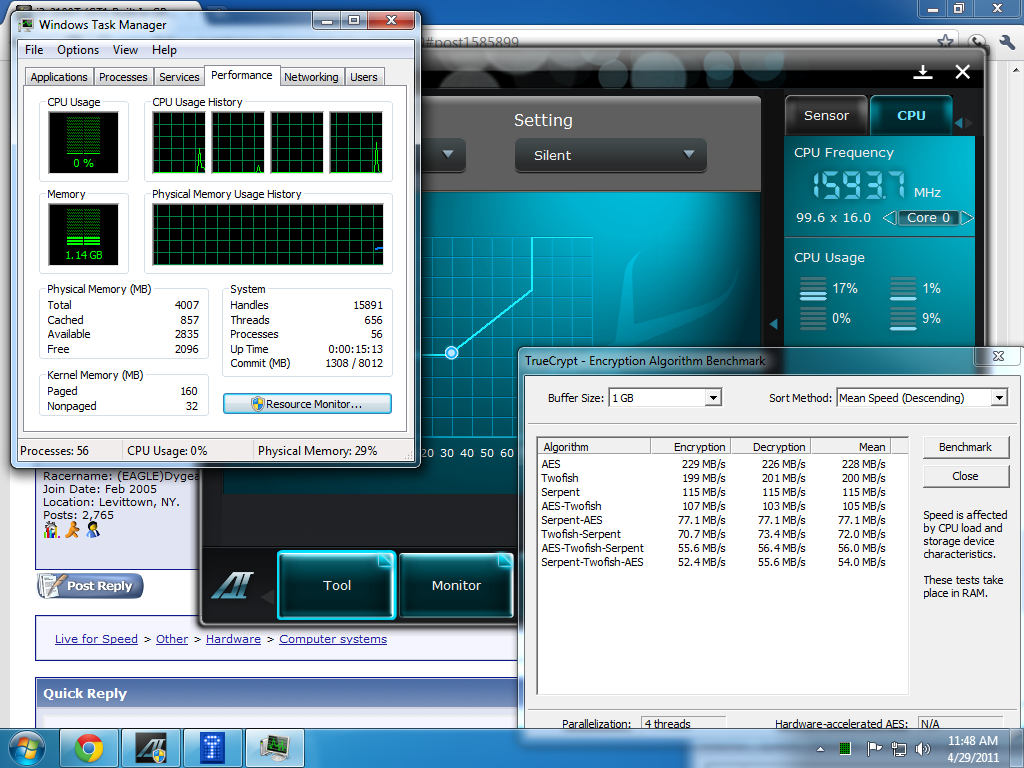
Task: Click the green CPU meter tray icon
Action: (x=845, y=749)
